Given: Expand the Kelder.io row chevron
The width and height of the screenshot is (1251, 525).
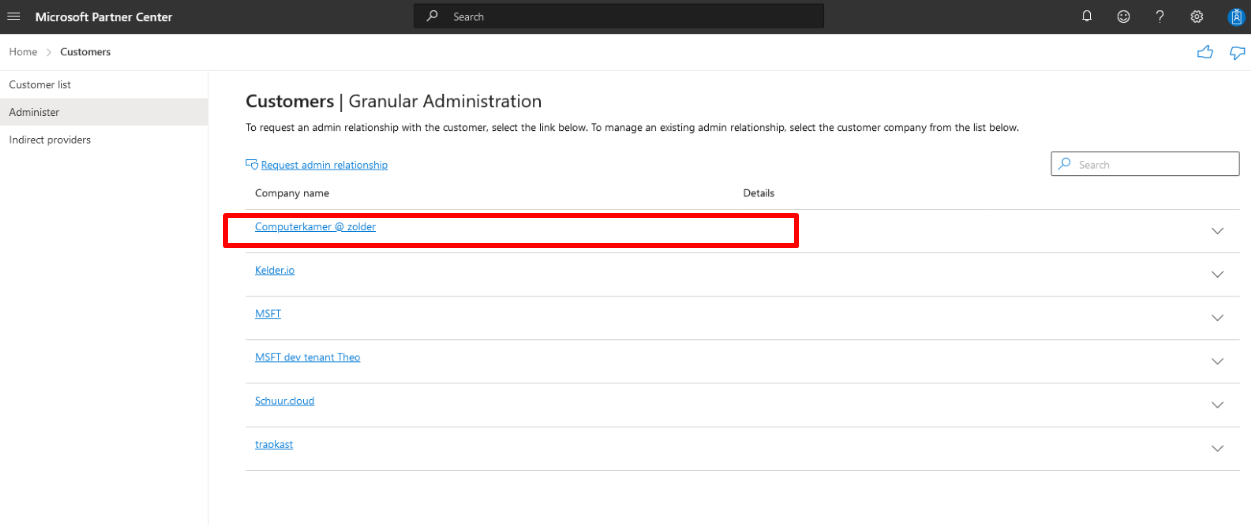Looking at the screenshot, I should (x=1217, y=274).
